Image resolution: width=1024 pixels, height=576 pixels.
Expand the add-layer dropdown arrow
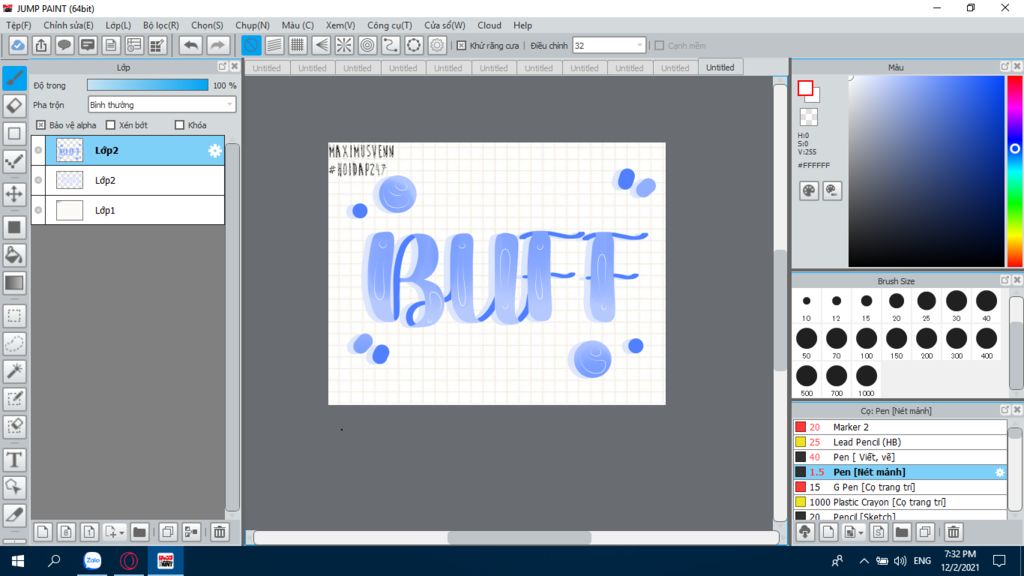121,533
